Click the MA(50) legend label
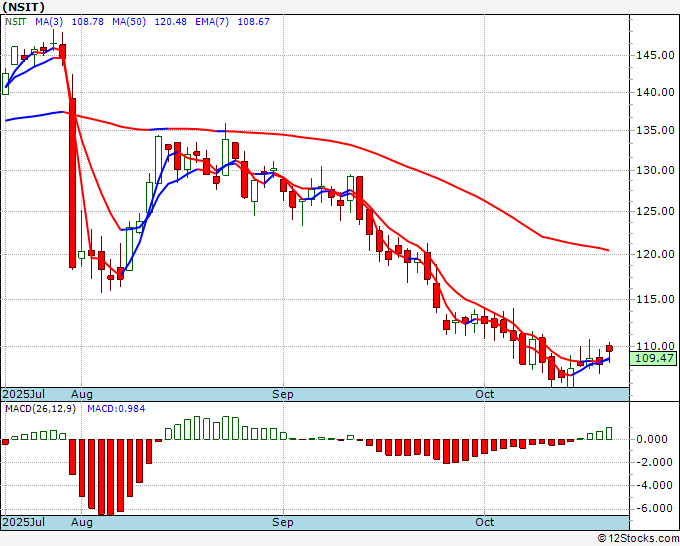This screenshot has width=680, height=546. tap(129, 22)
